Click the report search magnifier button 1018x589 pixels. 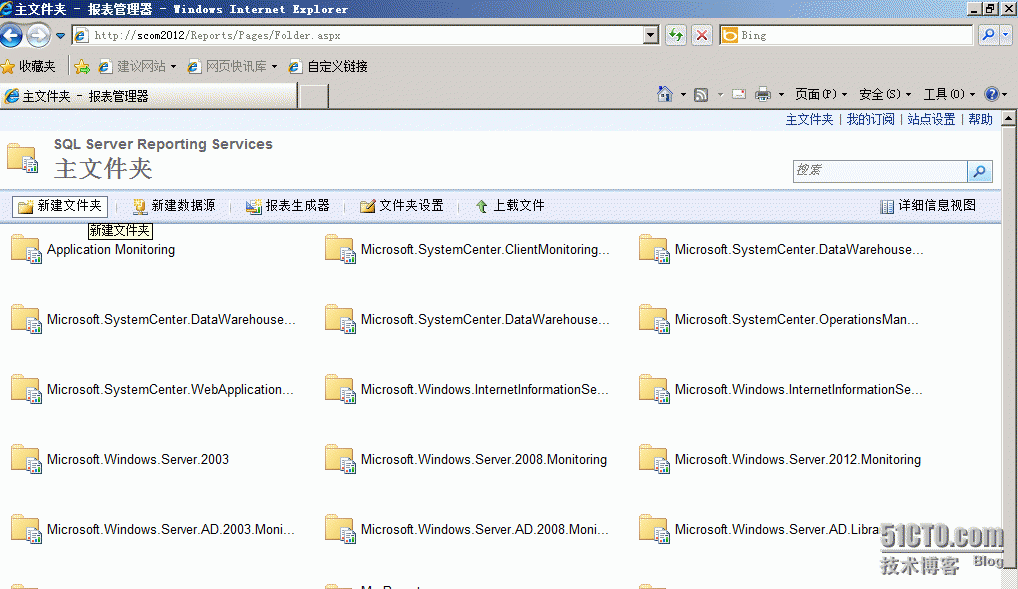980,171
